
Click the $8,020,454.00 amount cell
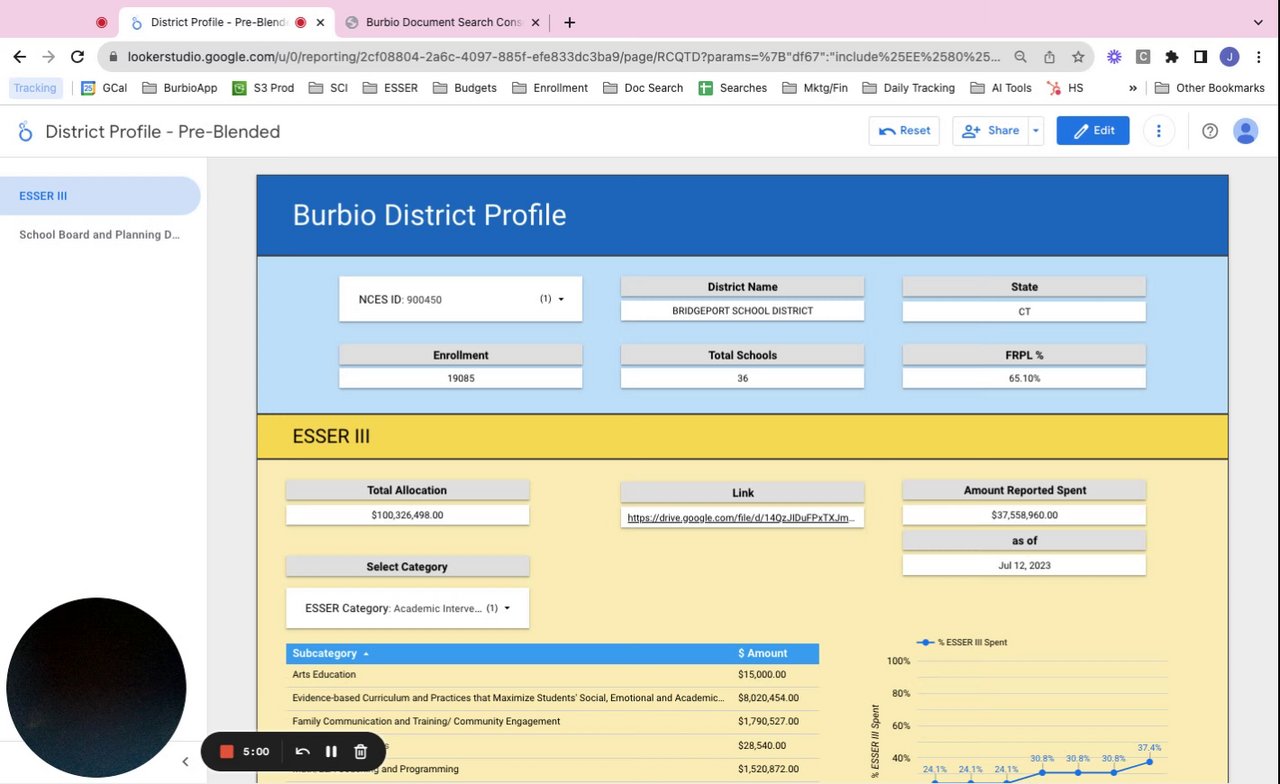[x=769, y=698]
